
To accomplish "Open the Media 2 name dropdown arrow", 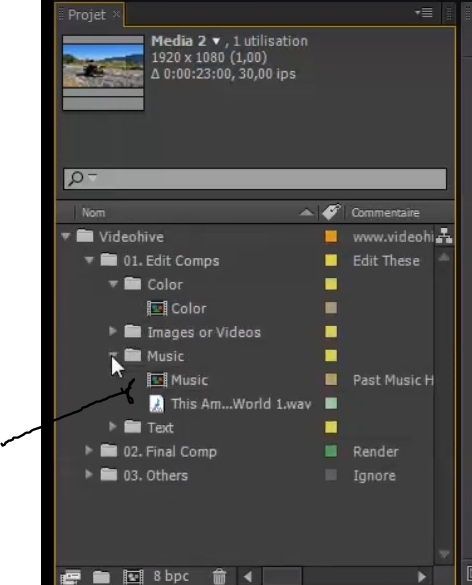I will [x=216, y=41].
